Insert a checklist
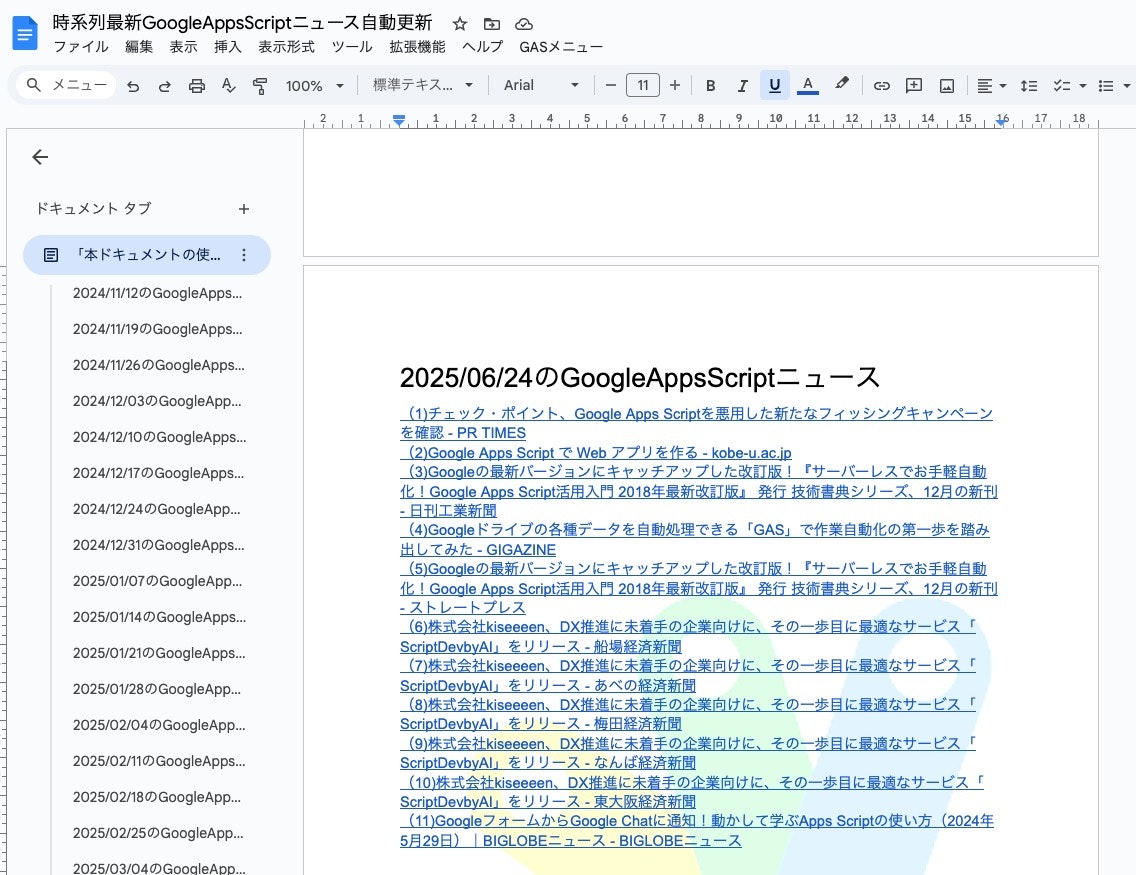The image size is (1136, 875). [1062, 85]
